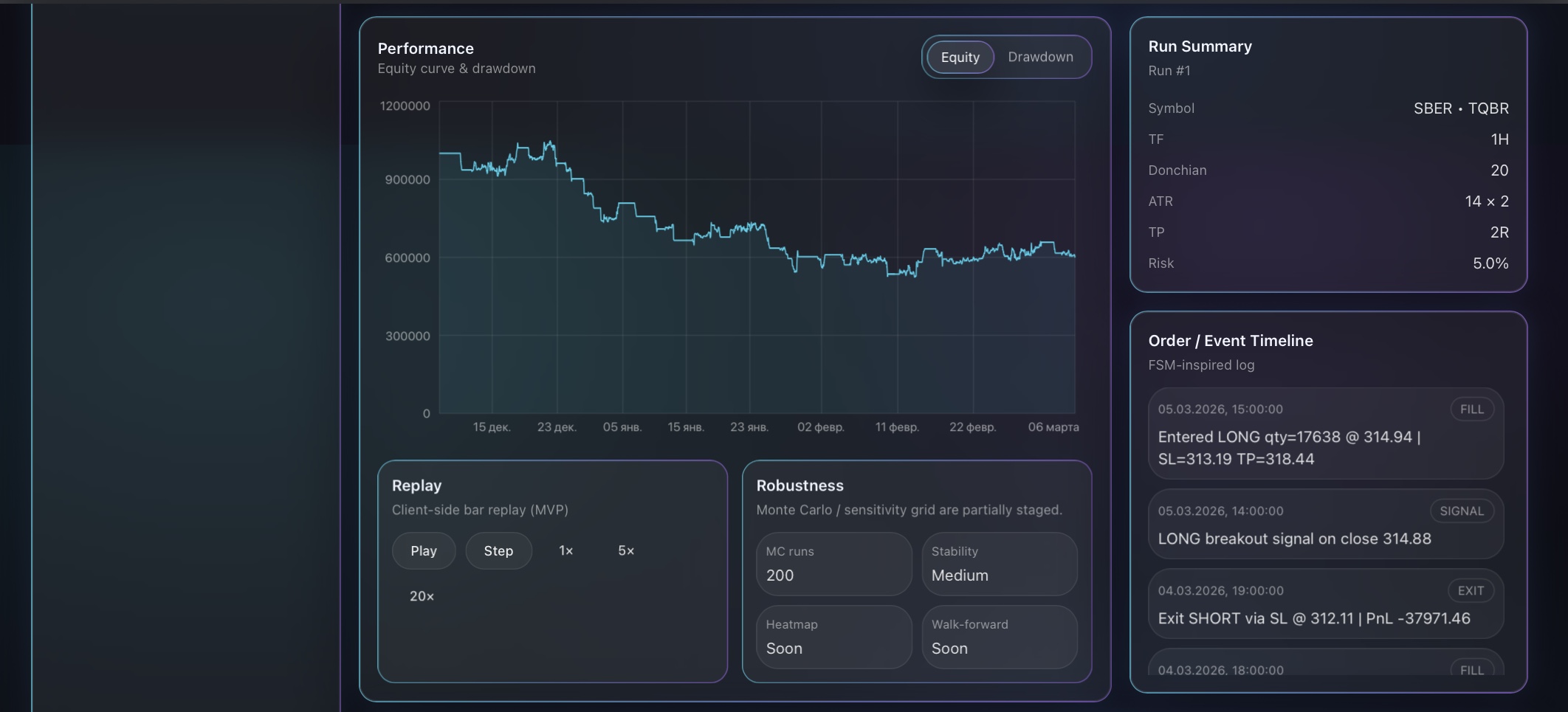
Task: Set replay speed to 5×
Action: coord(625,550)
